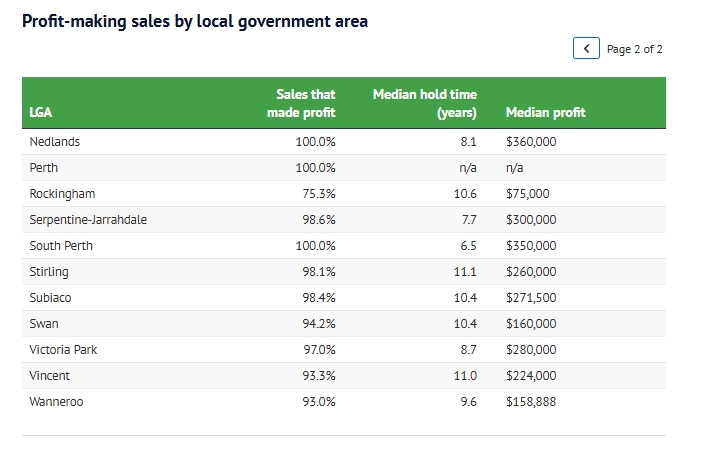
Task: Click the 'Median profit' column header
Action: click(545, 112)
